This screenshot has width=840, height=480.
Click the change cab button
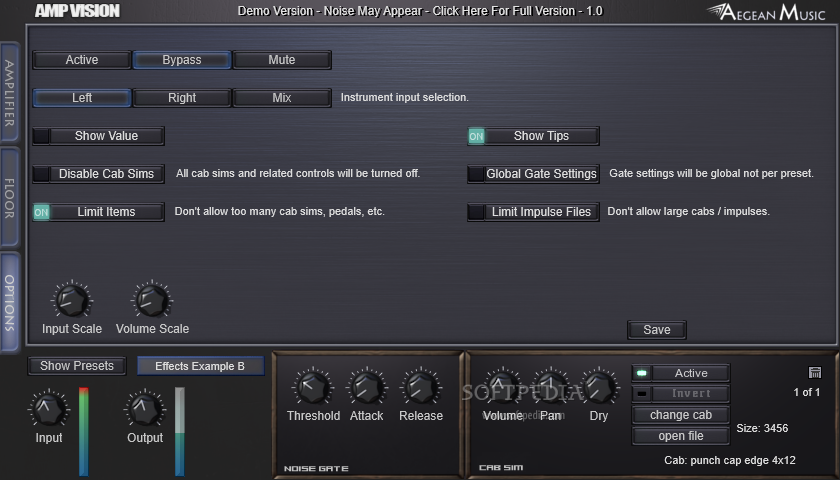[681, 415]
